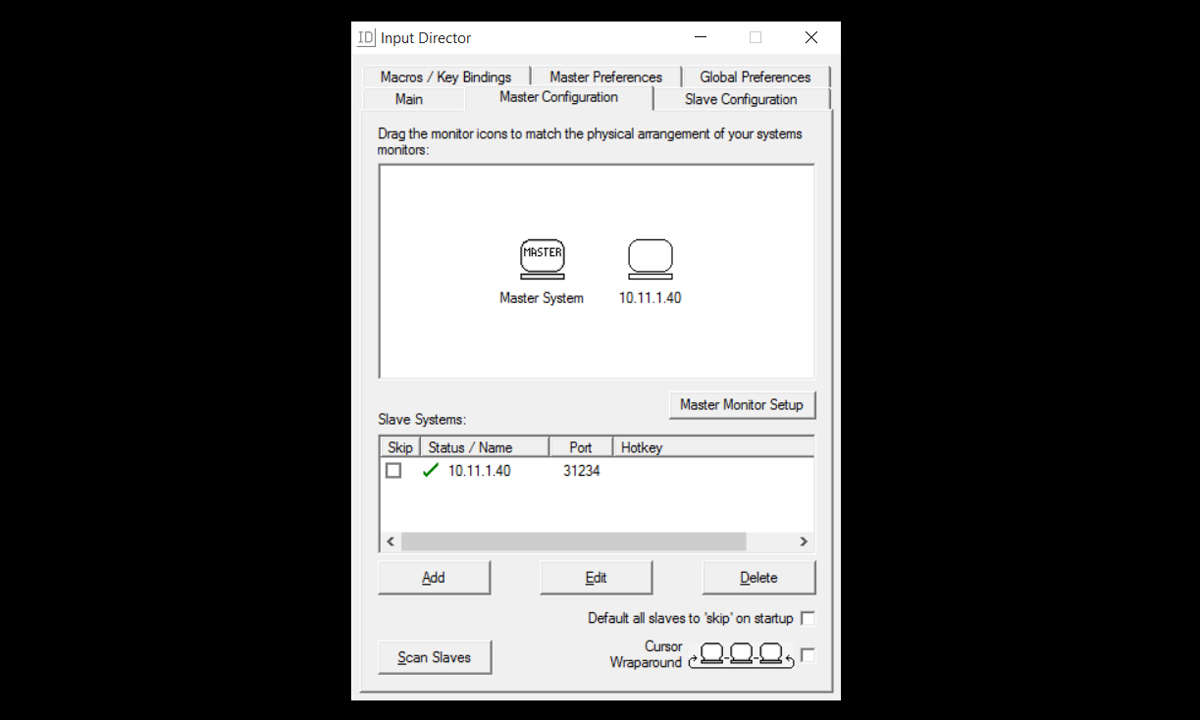Screen dimensions: 1200x720
Task: Switch to the Slave Configuration tab
Action: (741, 99)
